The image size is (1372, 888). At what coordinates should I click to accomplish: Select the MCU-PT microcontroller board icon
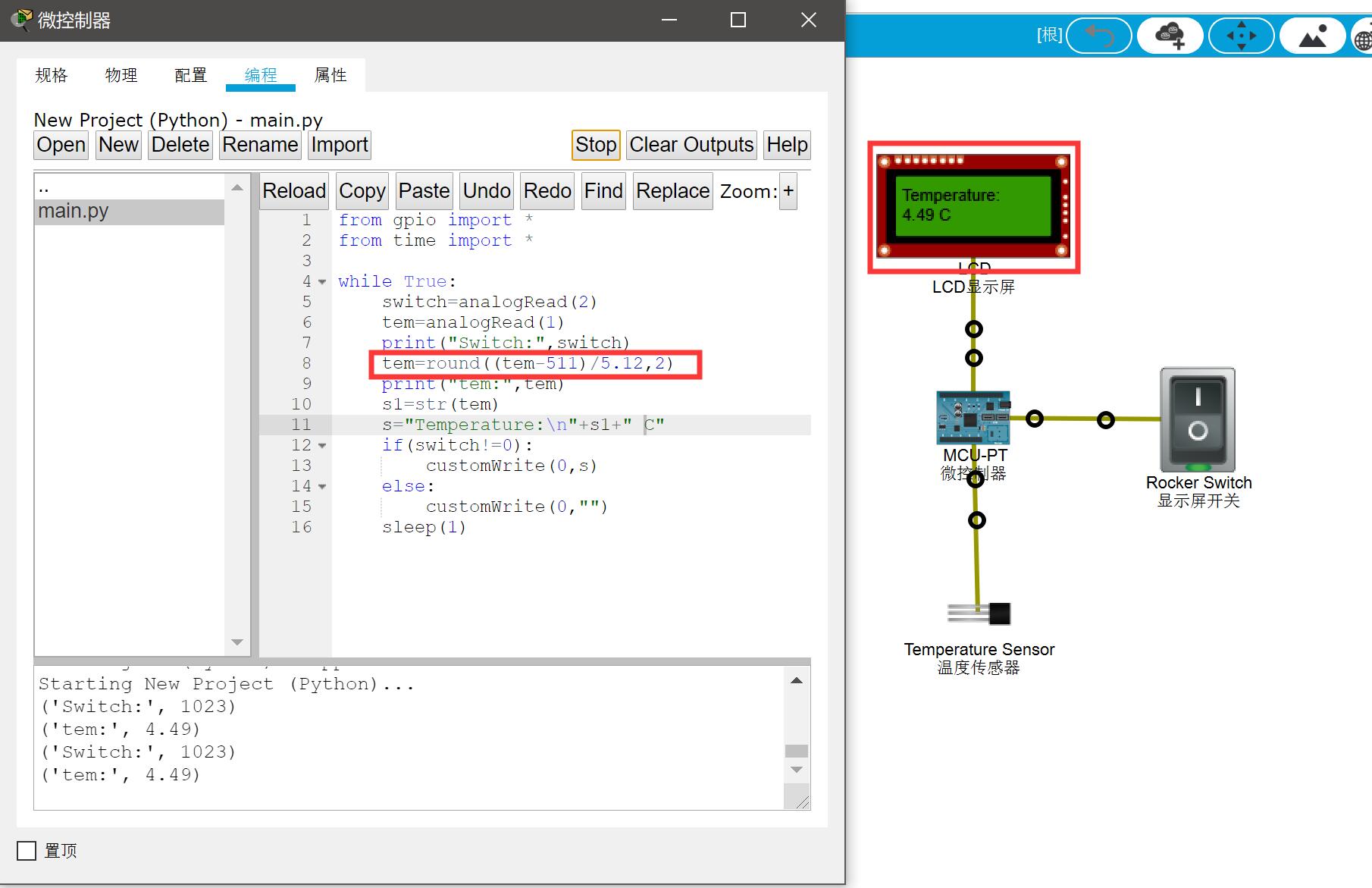click(973, 418)
